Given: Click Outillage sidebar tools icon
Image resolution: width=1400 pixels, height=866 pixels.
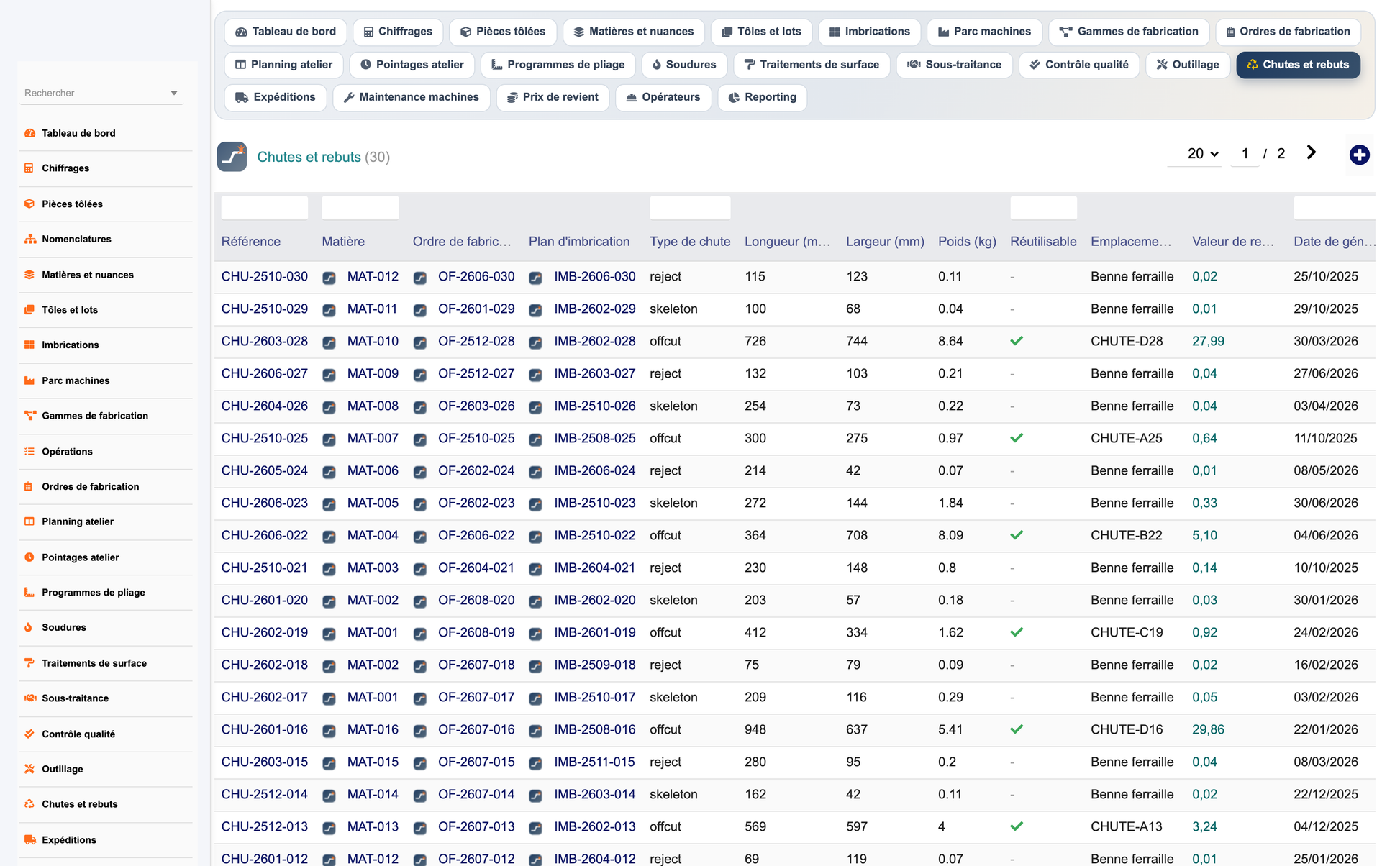Looking at the screenshot, I should click(x=29, y=769).
